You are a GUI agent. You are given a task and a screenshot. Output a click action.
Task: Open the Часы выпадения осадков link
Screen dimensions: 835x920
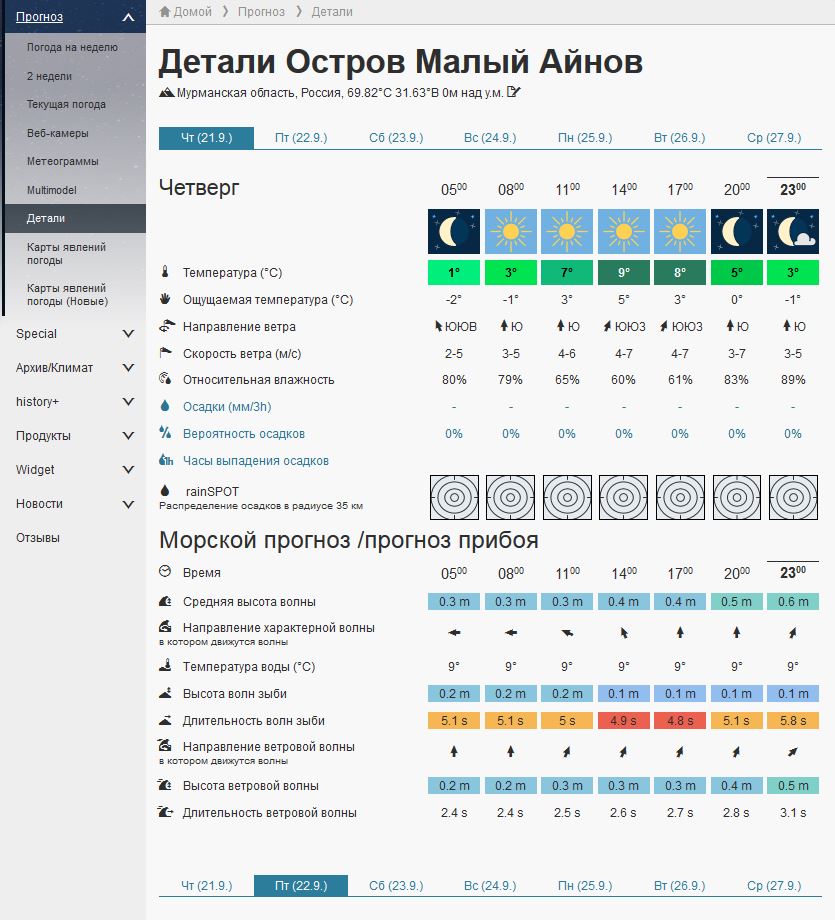coord(255,461)
